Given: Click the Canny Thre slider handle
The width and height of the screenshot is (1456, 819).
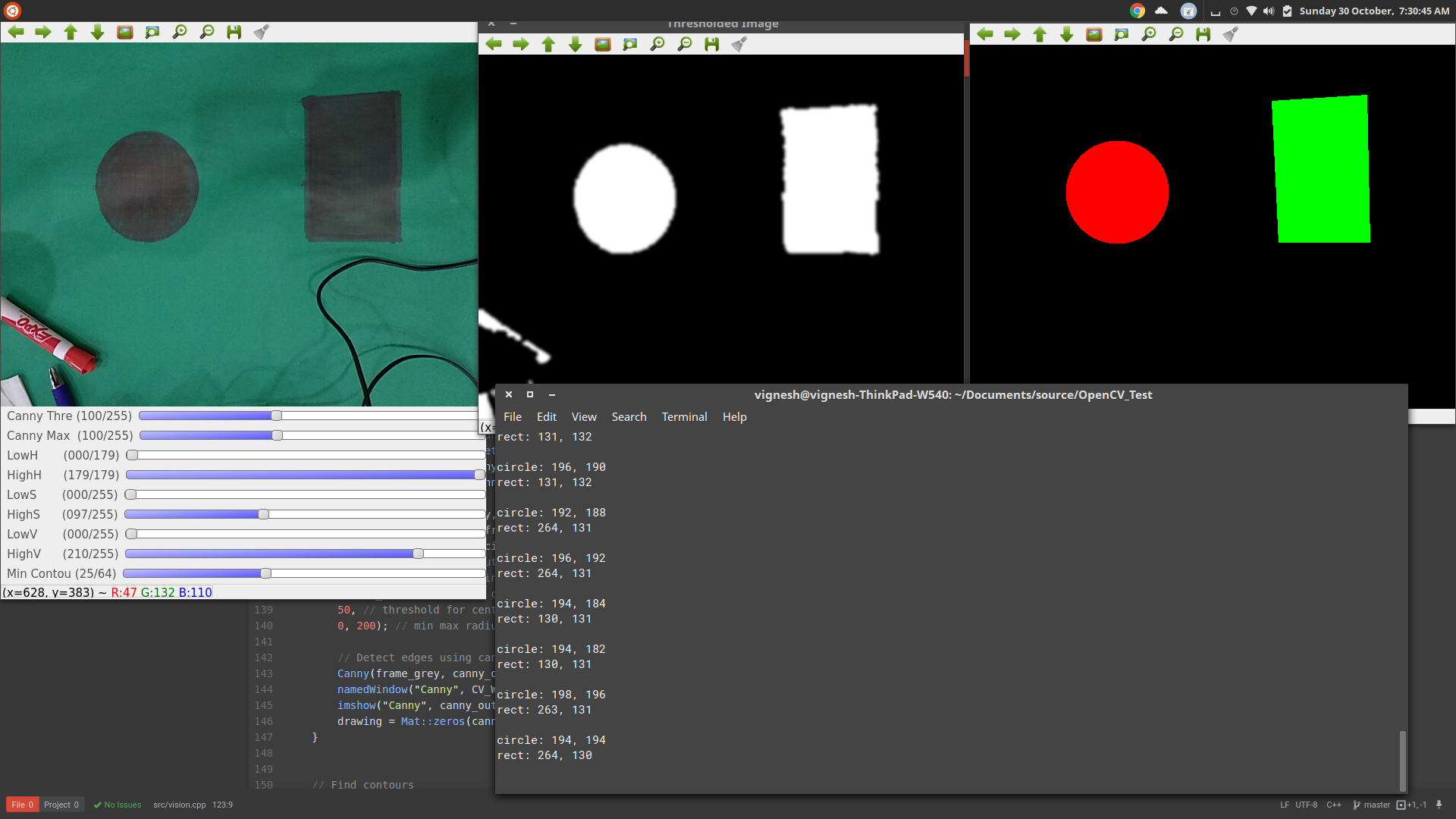Looking at the screenshot, I should pyautogui.click(x=277, y=416).
